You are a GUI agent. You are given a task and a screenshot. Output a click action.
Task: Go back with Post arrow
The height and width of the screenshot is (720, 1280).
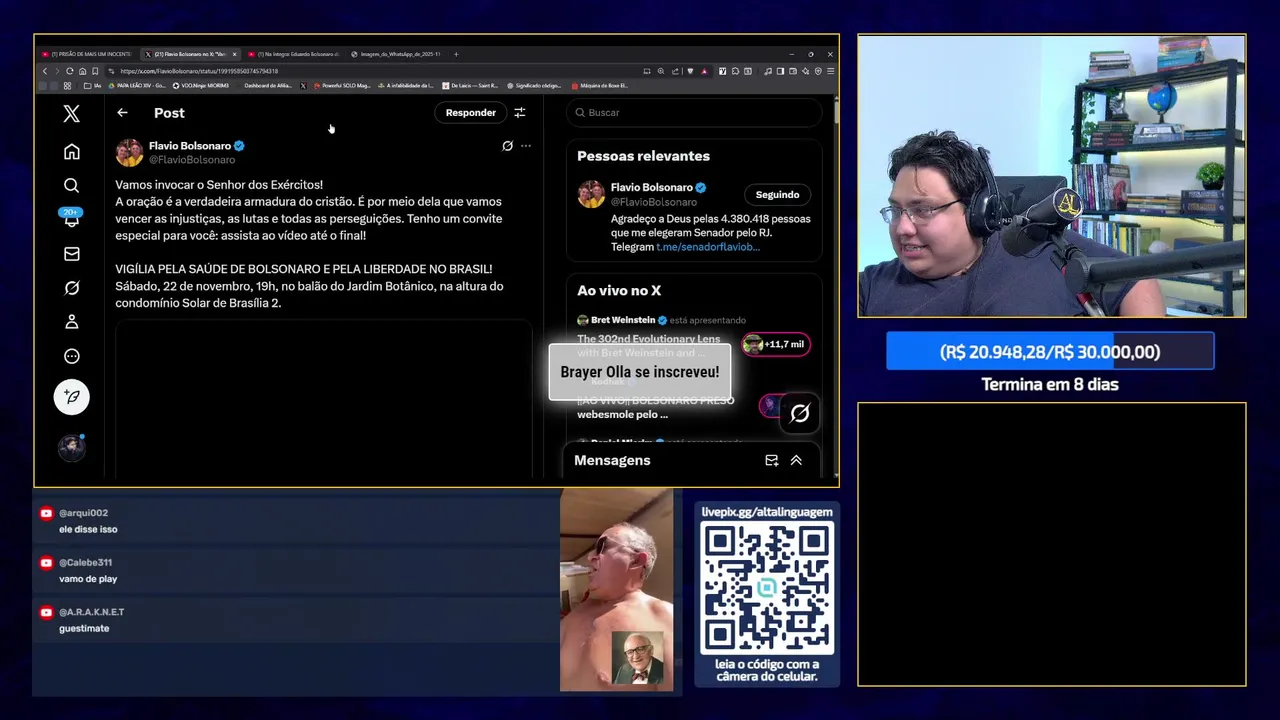point(122,113)
